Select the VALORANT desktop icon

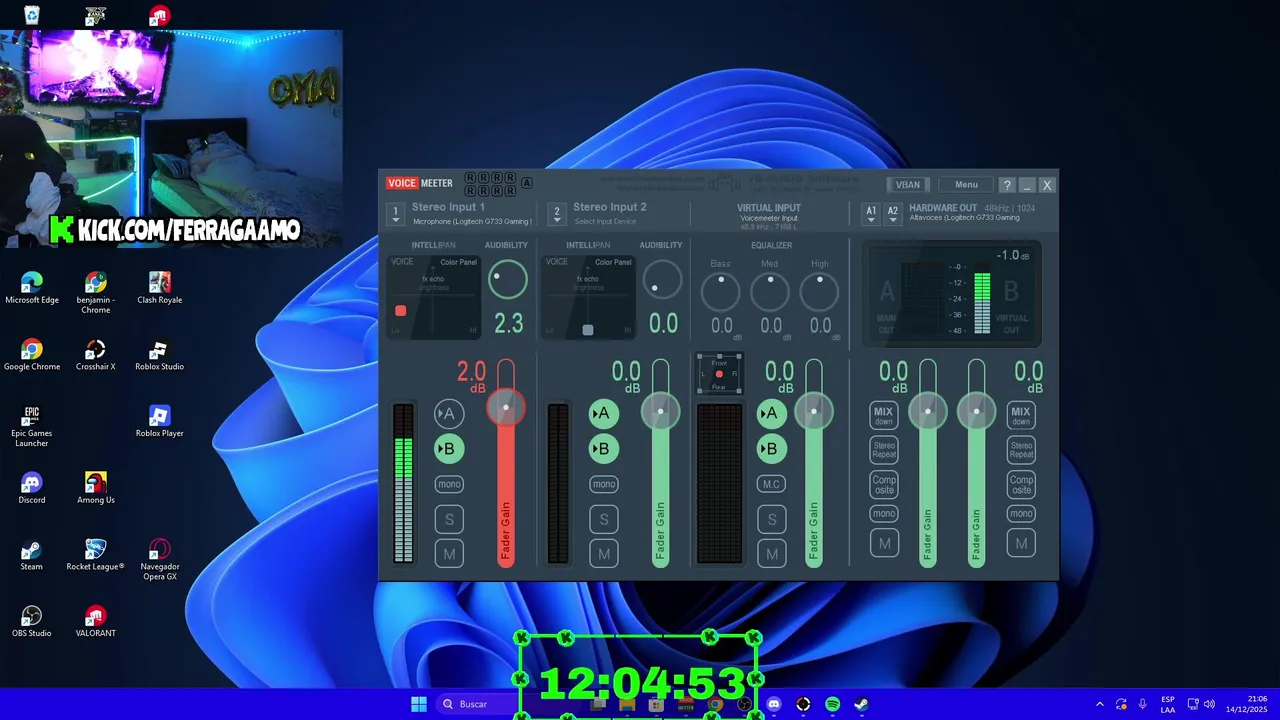96,621
